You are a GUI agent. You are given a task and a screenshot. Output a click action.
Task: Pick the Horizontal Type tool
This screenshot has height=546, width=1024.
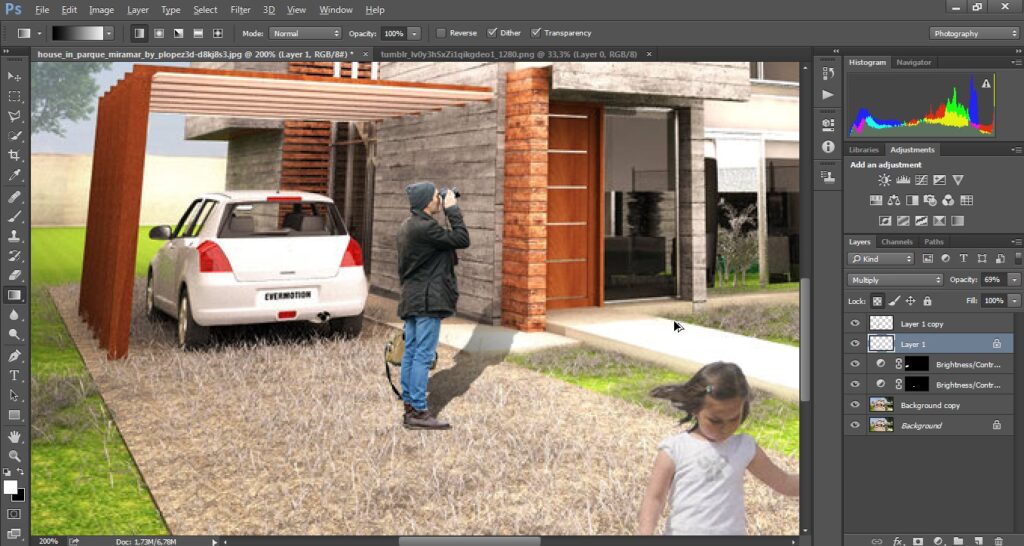click(x=14, y=375)
